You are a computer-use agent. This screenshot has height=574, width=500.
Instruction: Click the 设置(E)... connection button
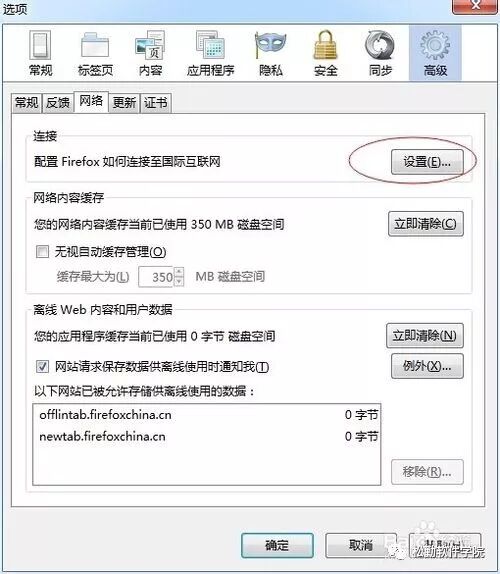click(427, 162)
